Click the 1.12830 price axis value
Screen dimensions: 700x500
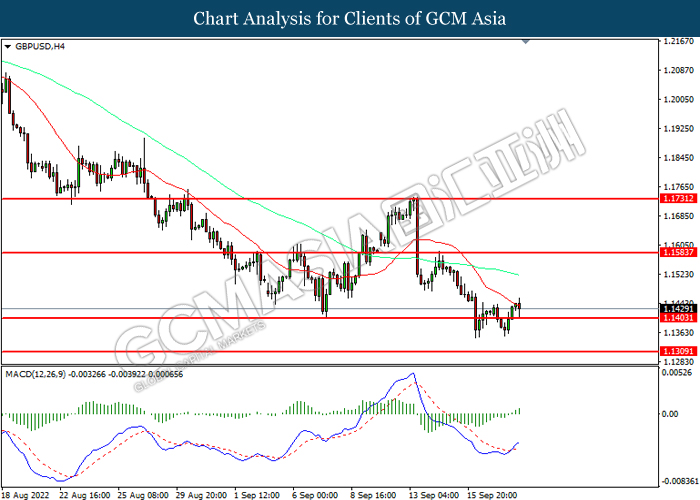point(679,362)
